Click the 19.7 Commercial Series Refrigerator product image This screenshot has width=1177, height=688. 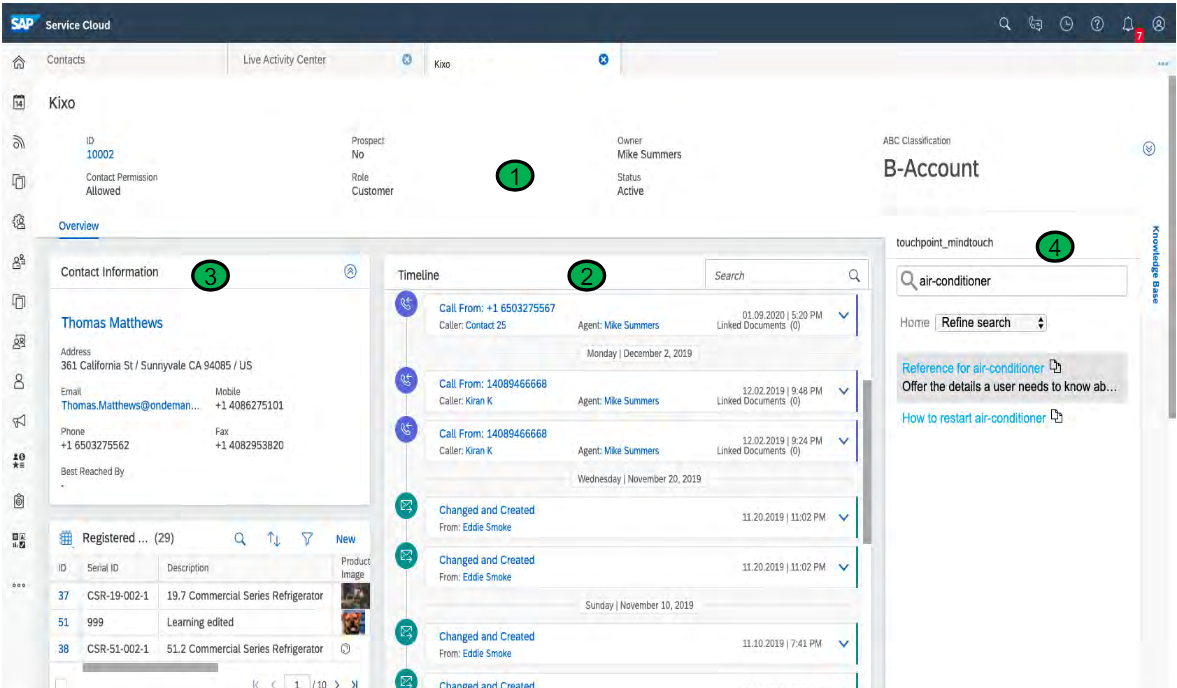pyautogui.click(x=355, y=596)
